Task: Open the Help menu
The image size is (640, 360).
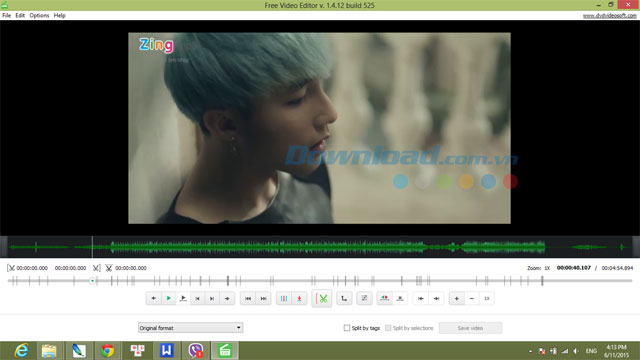Action: [x=60, y=16]
